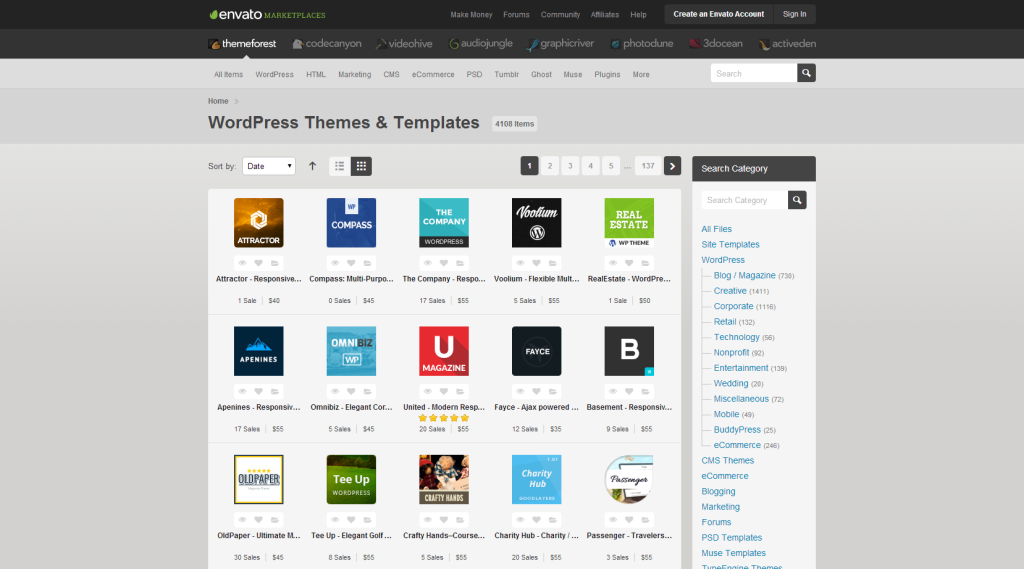Screen dimensions: 1024x569
Task: Open the videohive marketplace tab
Action: pyautogui.click(x=404, y=44)
